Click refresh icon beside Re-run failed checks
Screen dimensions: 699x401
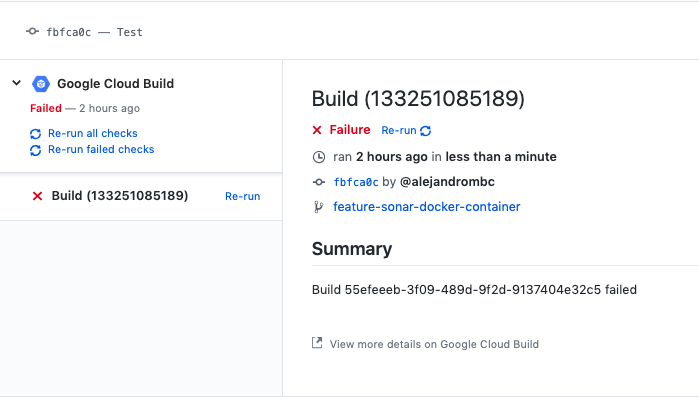point(36,150)
